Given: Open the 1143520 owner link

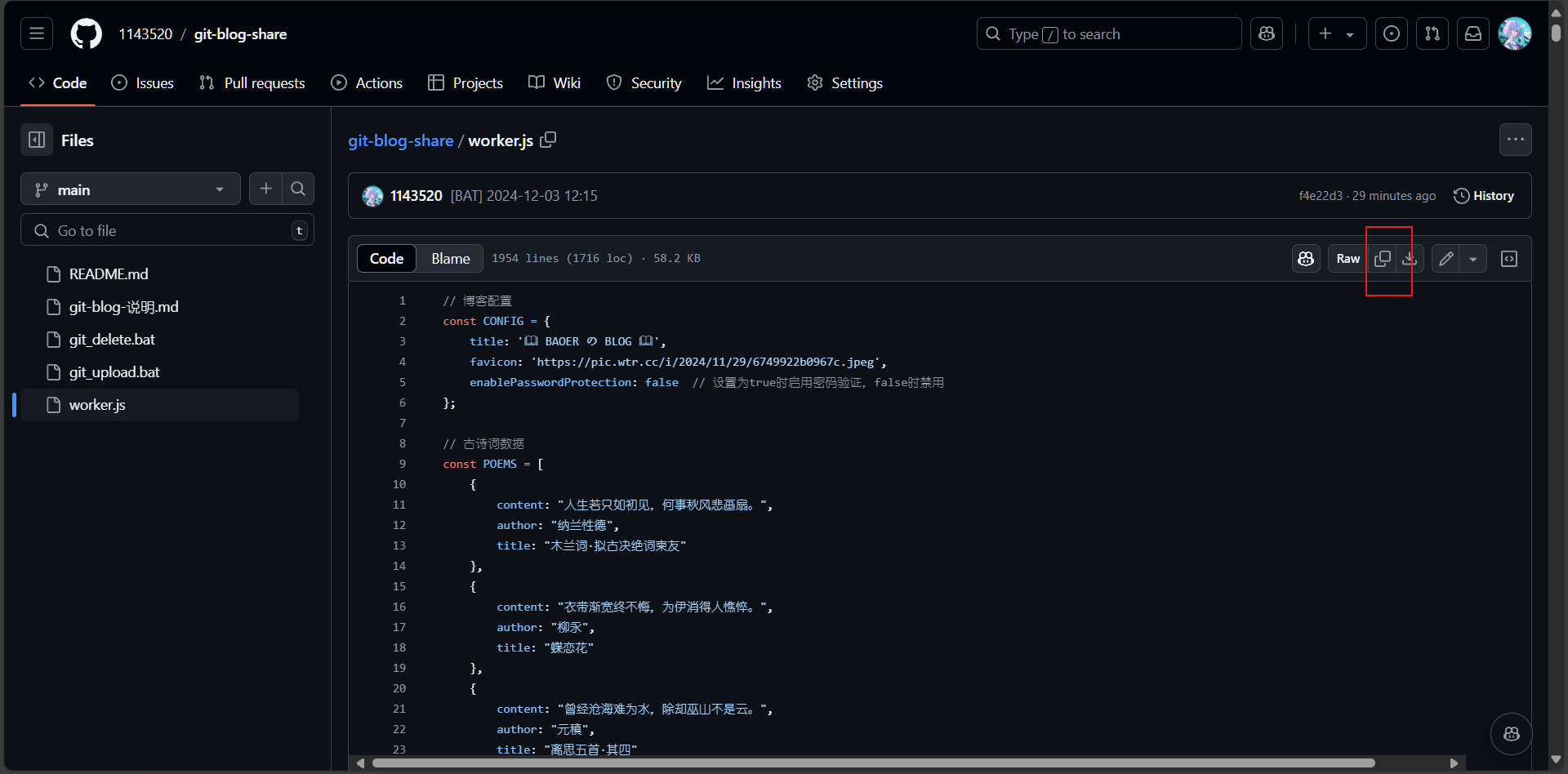Looking at the screenshot, I should [x=145, y=34].
